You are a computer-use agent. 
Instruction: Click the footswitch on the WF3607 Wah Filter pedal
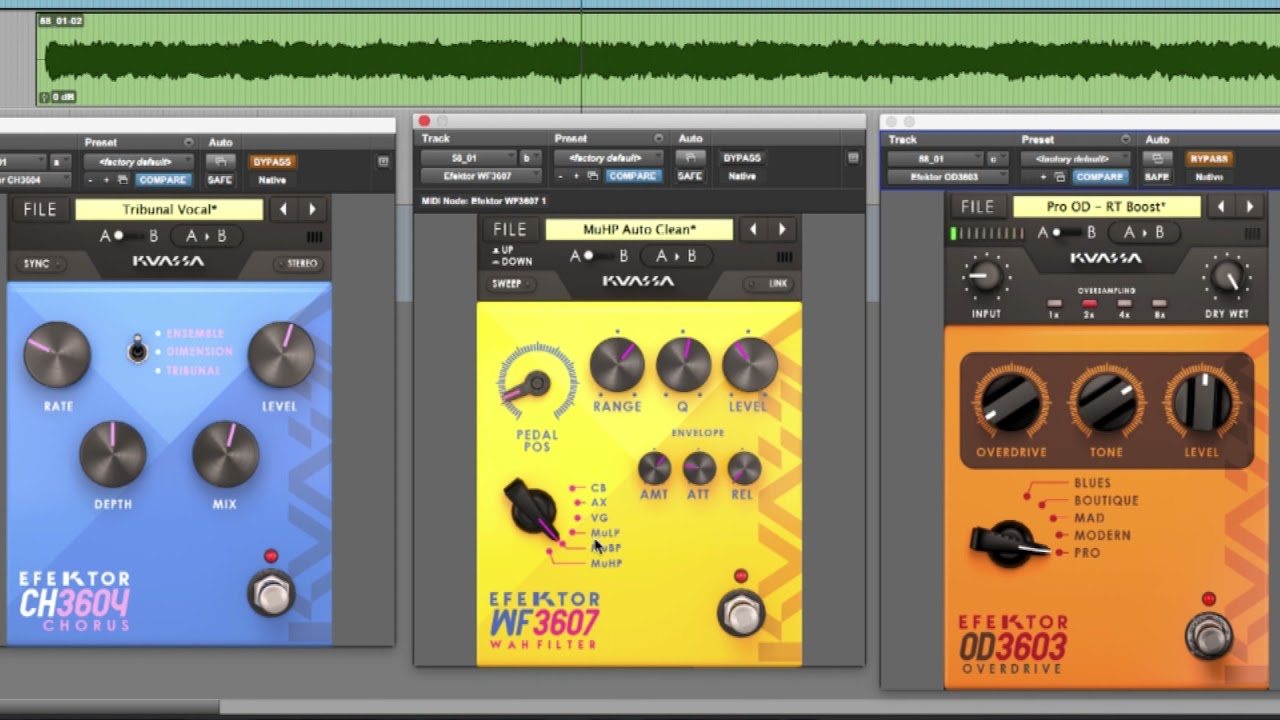coord(741,614)
